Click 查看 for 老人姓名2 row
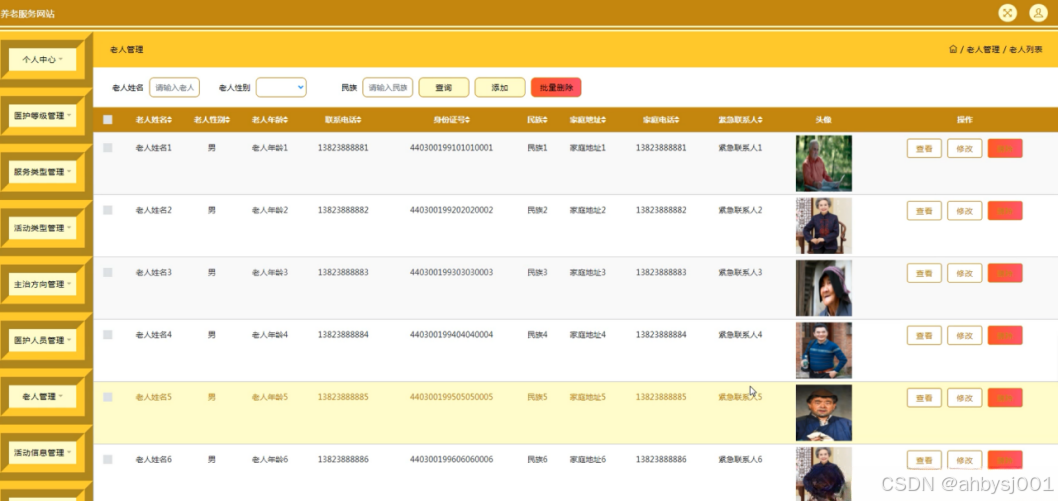 (924, 210)
